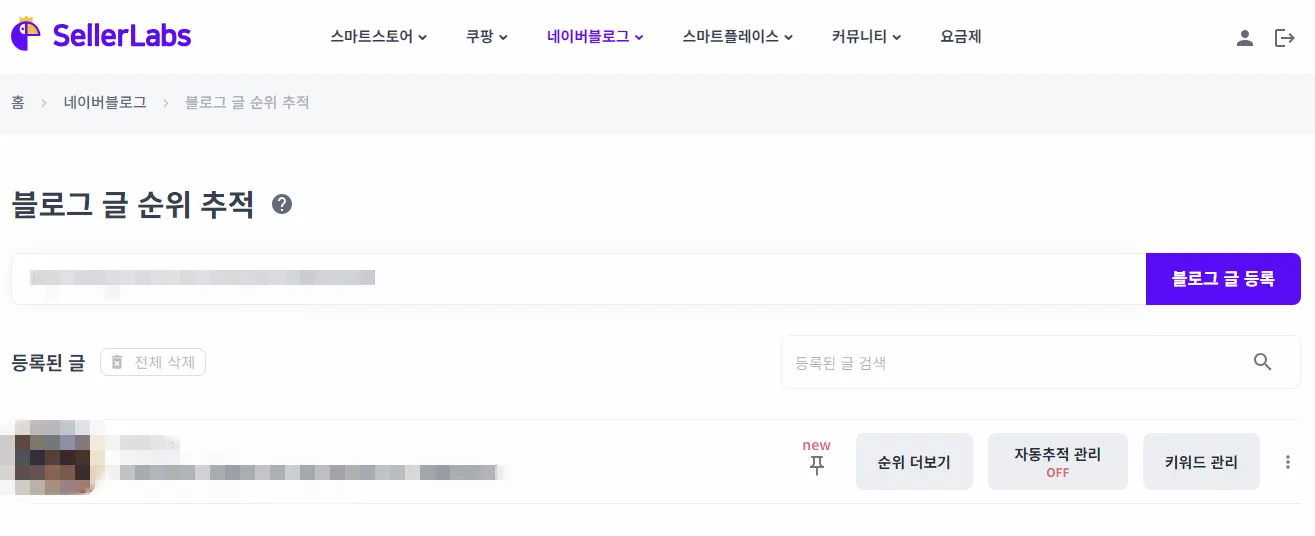Pin the registered post
This screenshot has height=536, width=1315.
(817, 465)
